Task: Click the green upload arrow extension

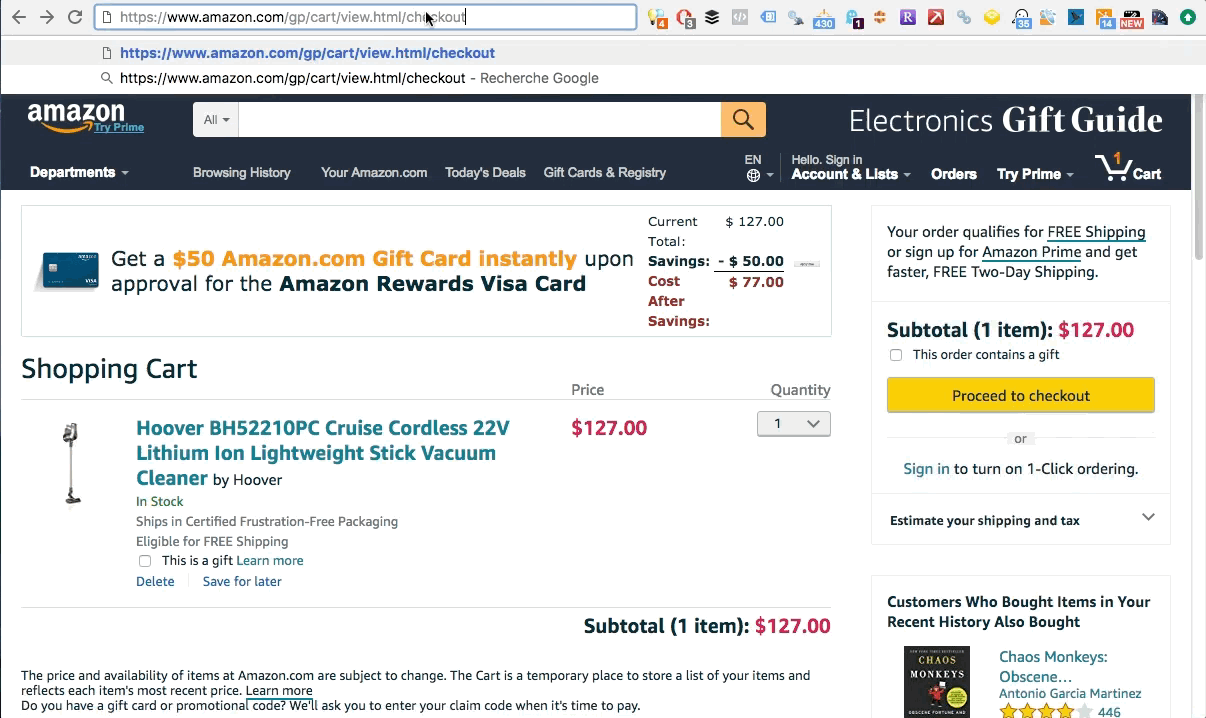Action: click(x=1188, y=17)
